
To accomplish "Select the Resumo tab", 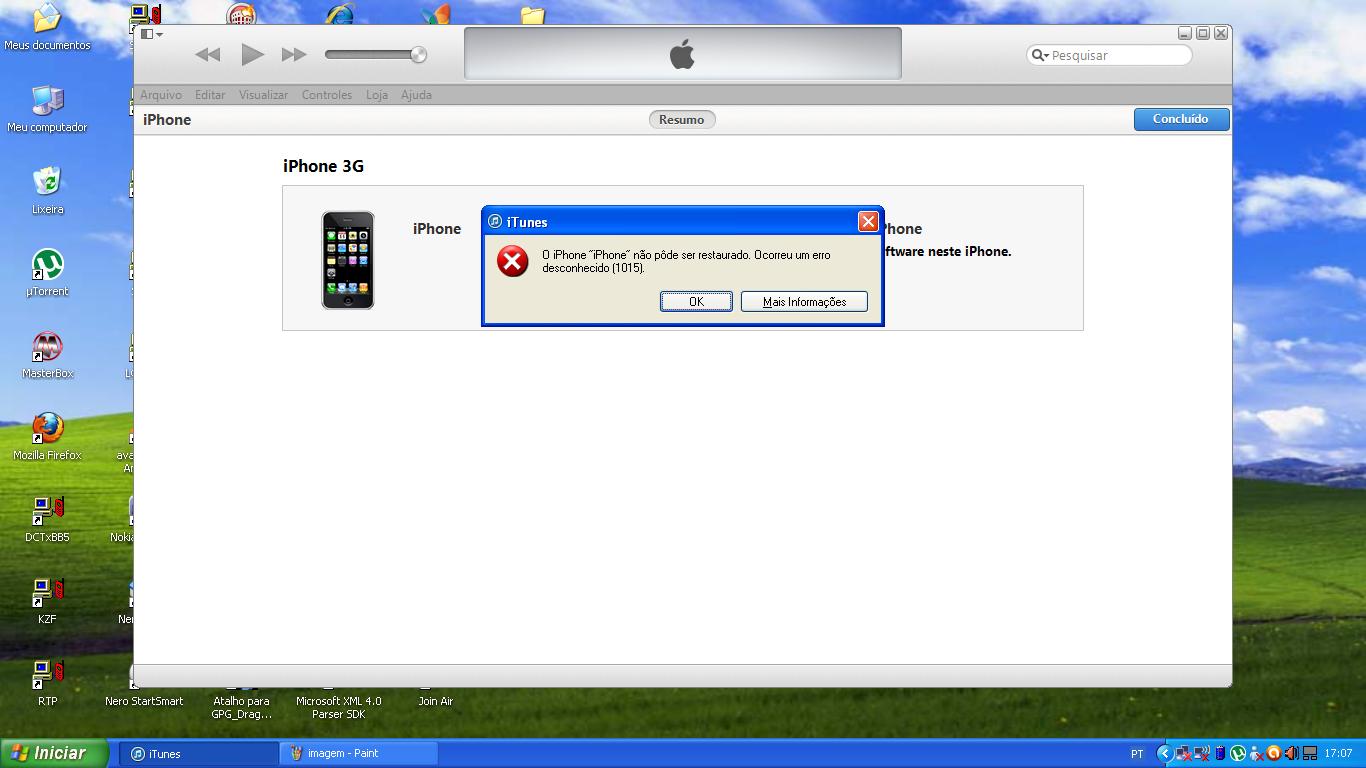I will coord(682,119).
